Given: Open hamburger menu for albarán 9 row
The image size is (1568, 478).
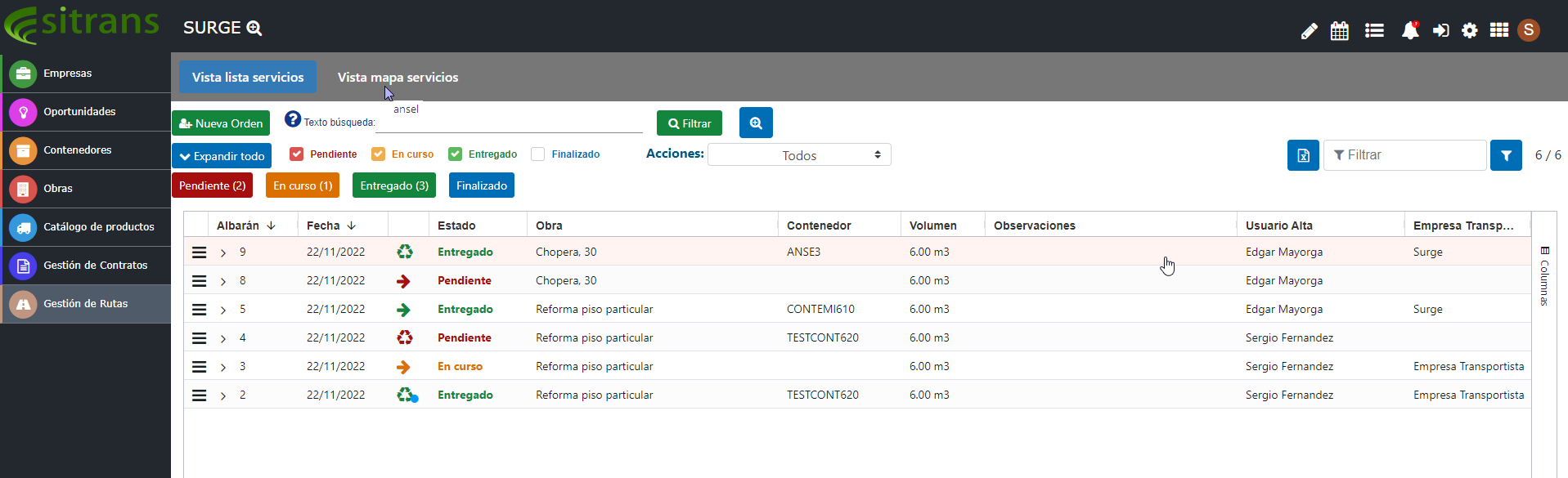Looking at the screenshot, I should 199,252.
